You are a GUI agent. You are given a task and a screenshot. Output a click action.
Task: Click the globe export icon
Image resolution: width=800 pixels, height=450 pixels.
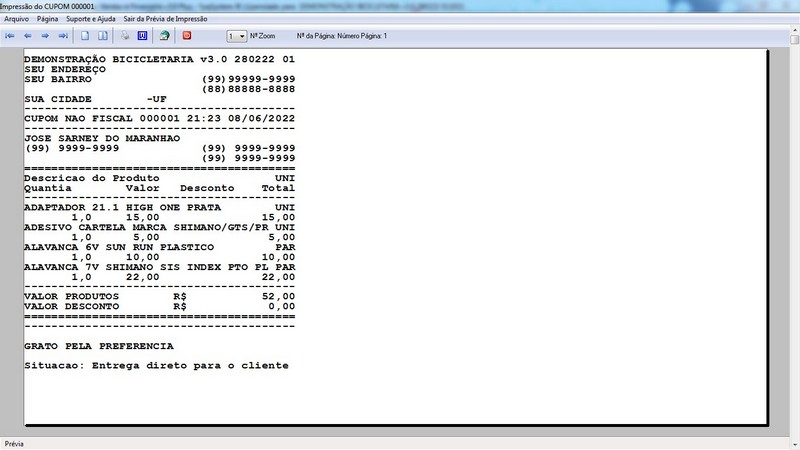164,36
